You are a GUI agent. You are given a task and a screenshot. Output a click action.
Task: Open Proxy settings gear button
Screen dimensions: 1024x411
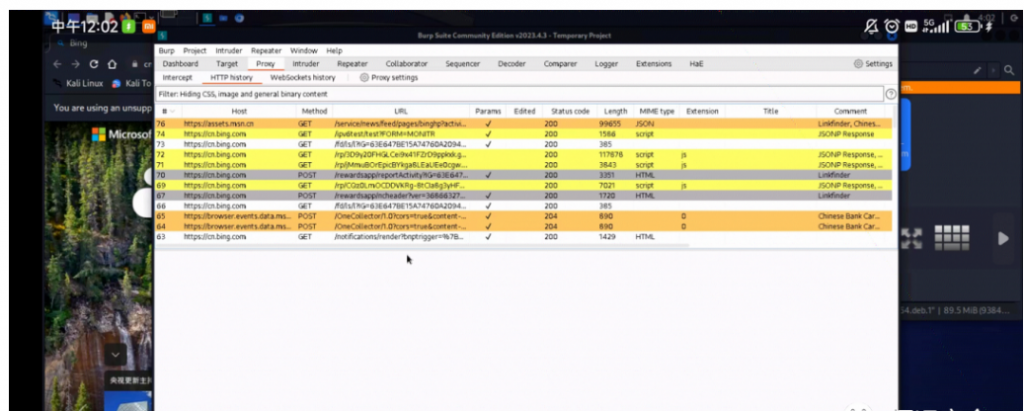pos(389,77)
